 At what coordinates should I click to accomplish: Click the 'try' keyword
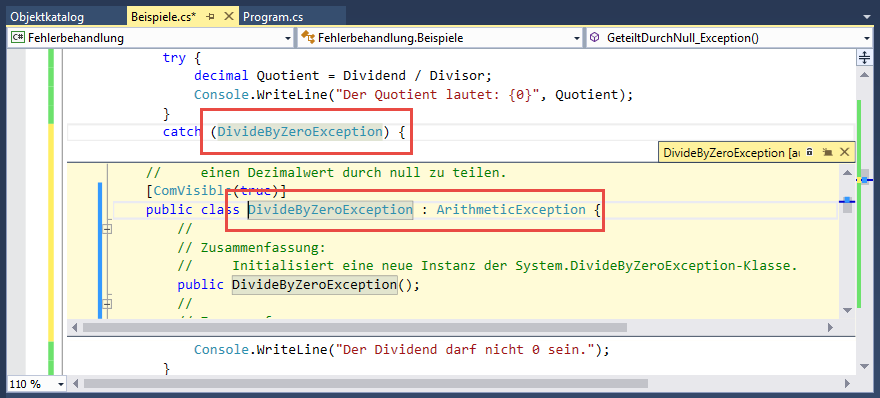[173, 58]
